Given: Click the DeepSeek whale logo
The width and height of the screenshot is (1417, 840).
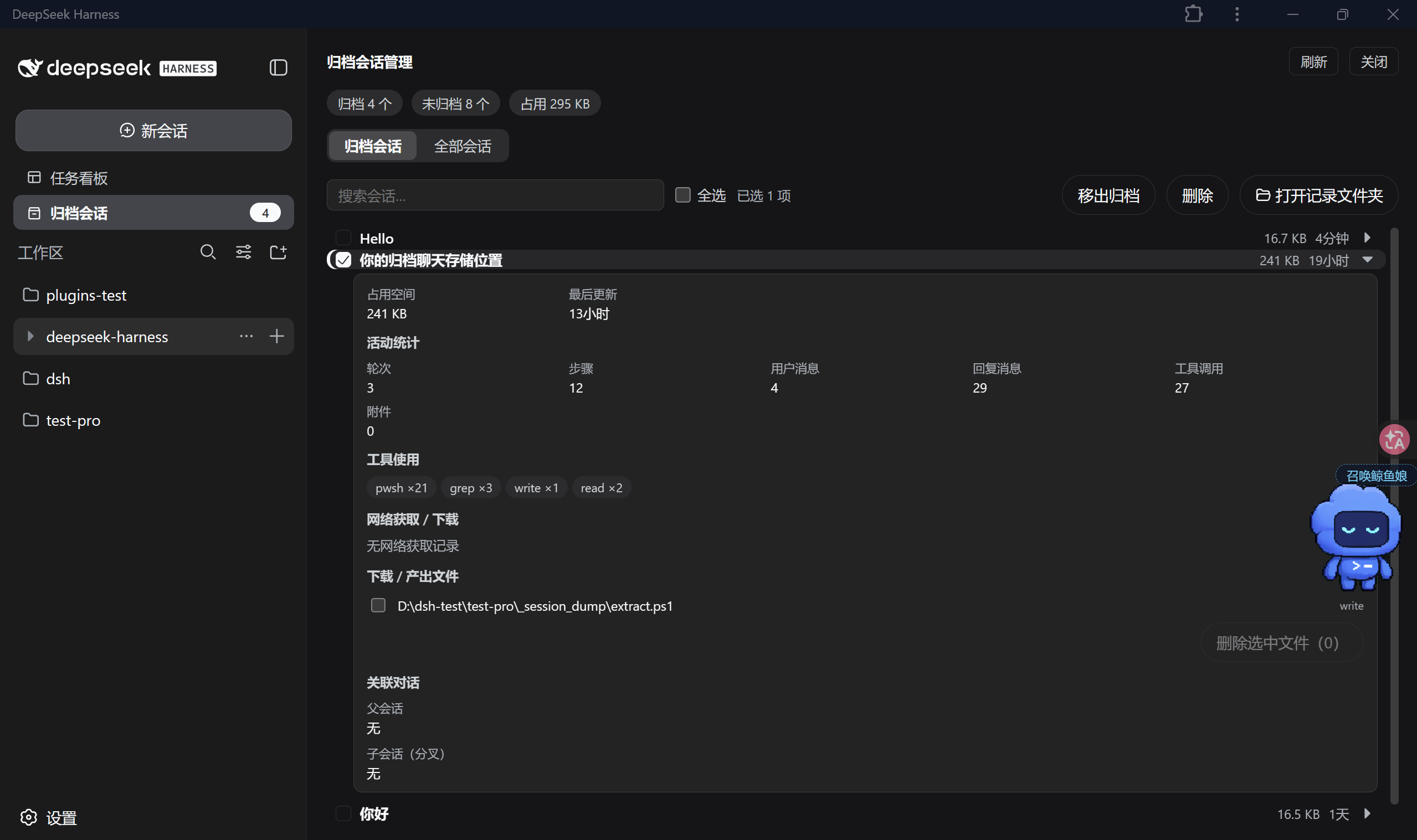Looking at the screenshot, I should click(x=30, y=68).
